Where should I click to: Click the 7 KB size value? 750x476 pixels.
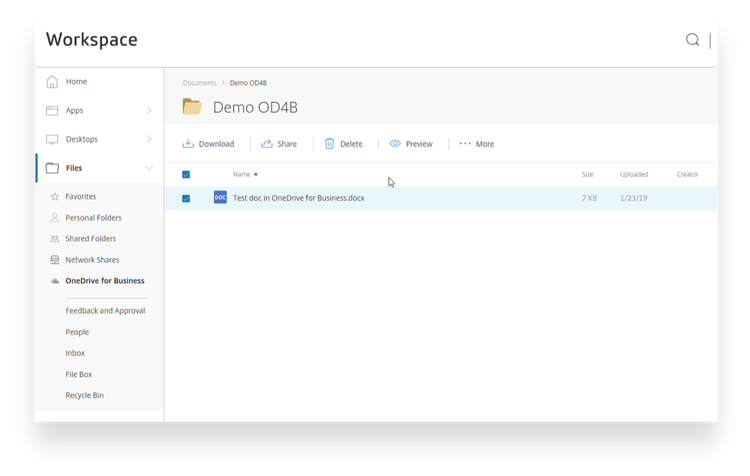coord(589,198)
